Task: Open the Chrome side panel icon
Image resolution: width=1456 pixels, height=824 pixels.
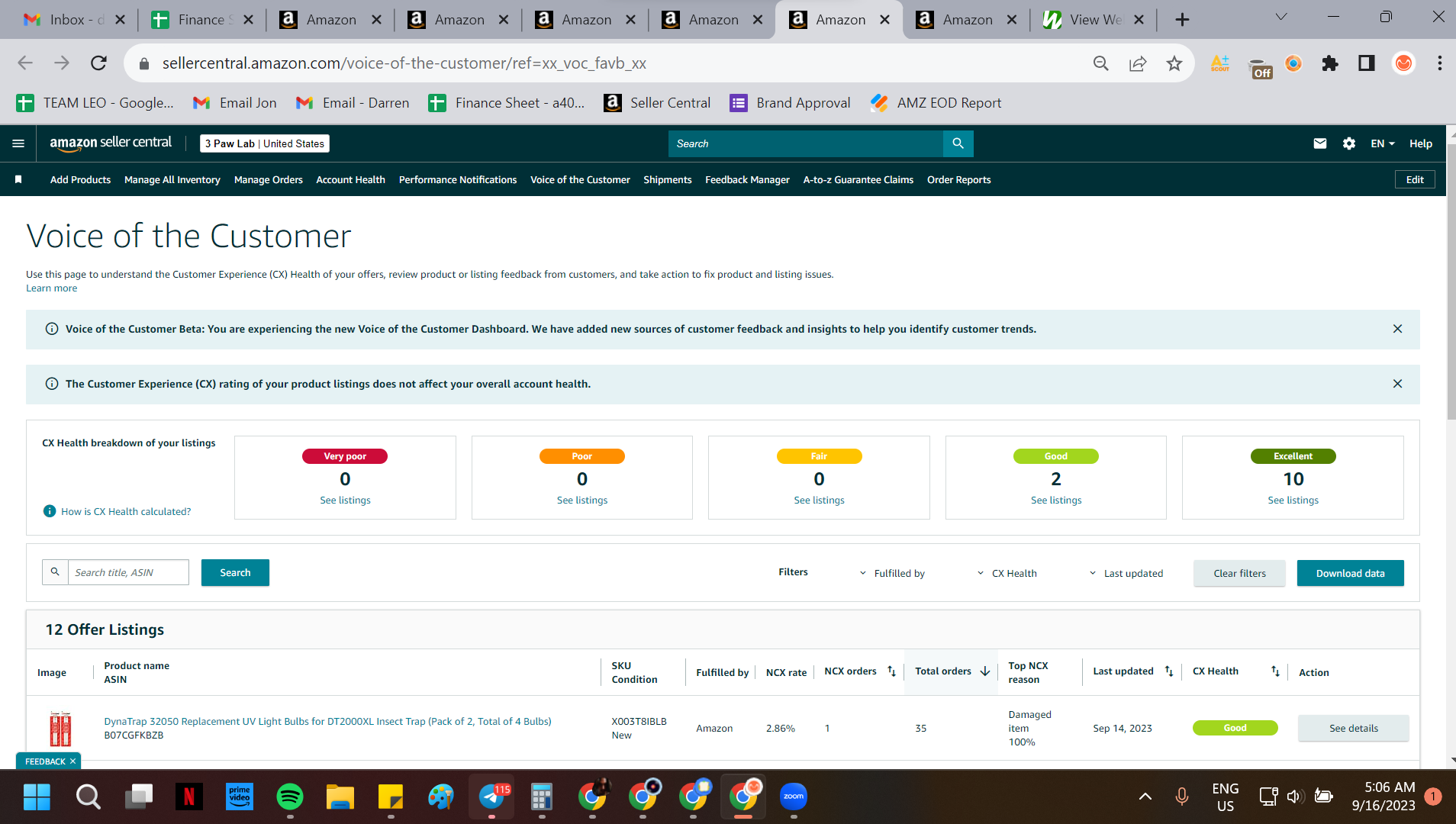Action: [1366, 63]
